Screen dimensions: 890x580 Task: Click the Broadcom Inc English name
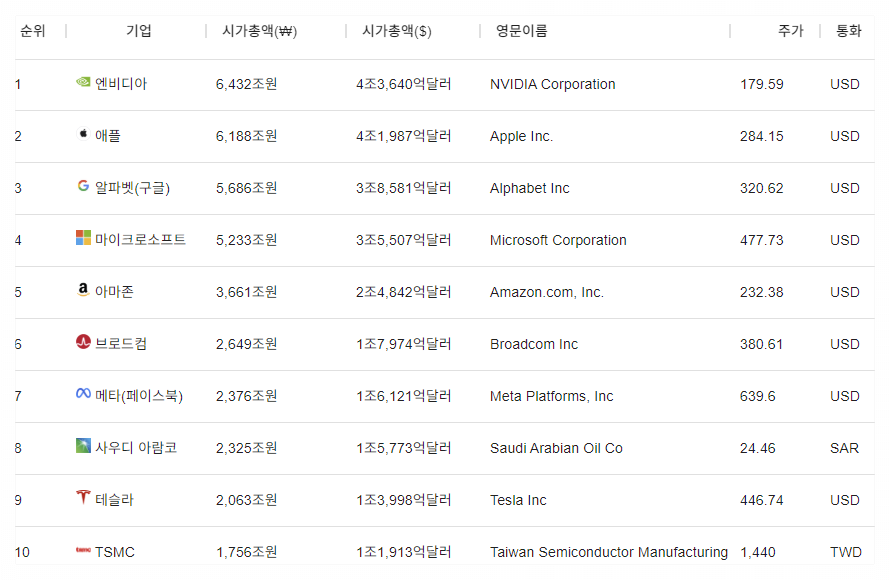534,344
